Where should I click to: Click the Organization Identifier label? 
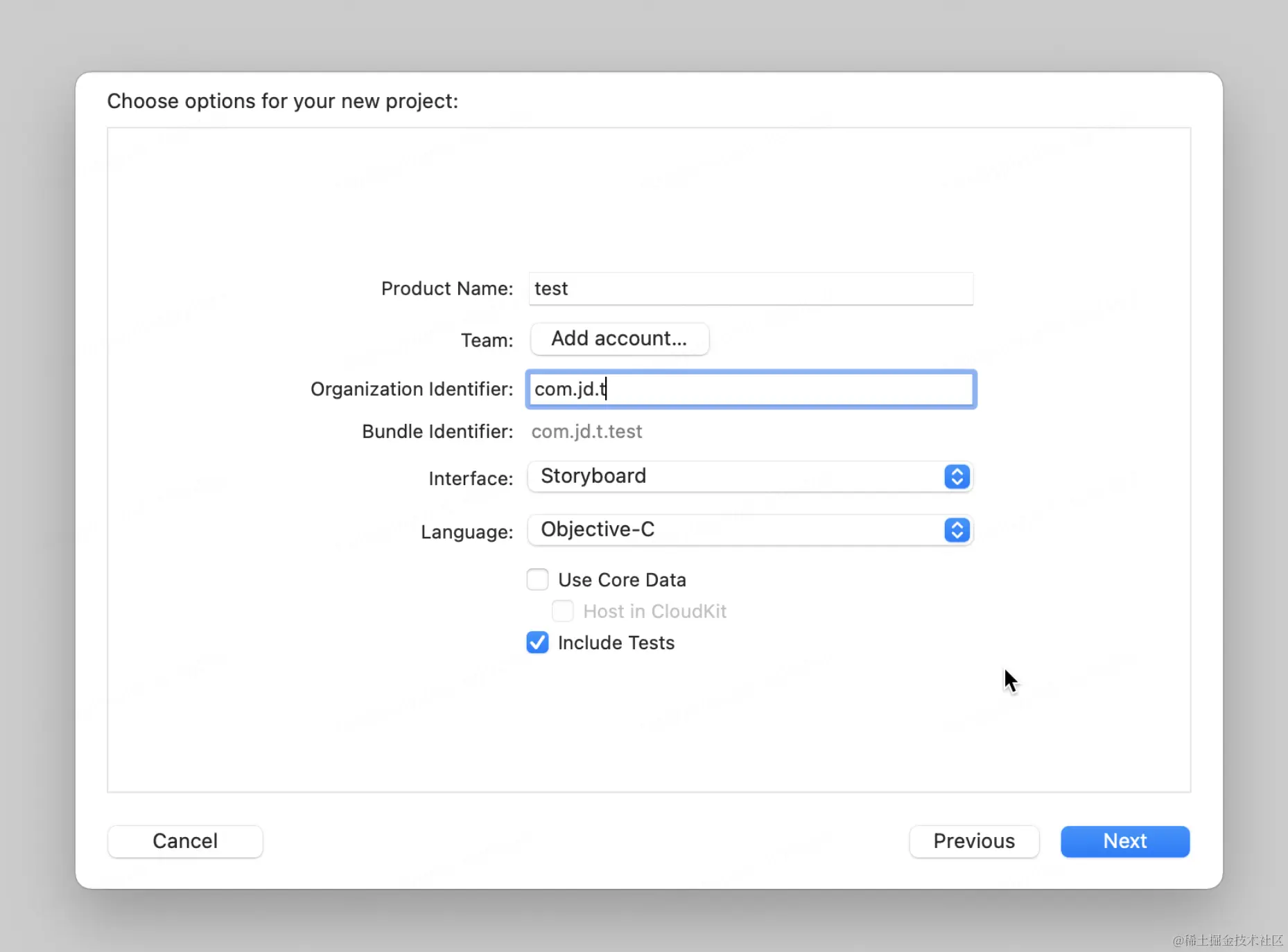click(x=411, y=389)
